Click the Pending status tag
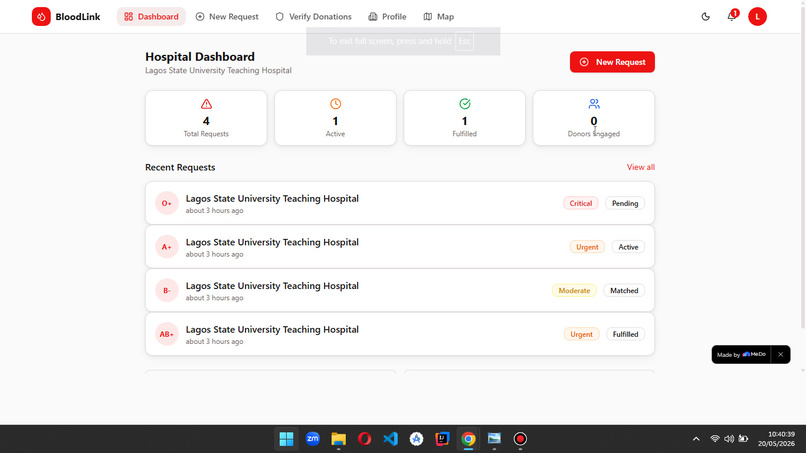 coord(625,203)
